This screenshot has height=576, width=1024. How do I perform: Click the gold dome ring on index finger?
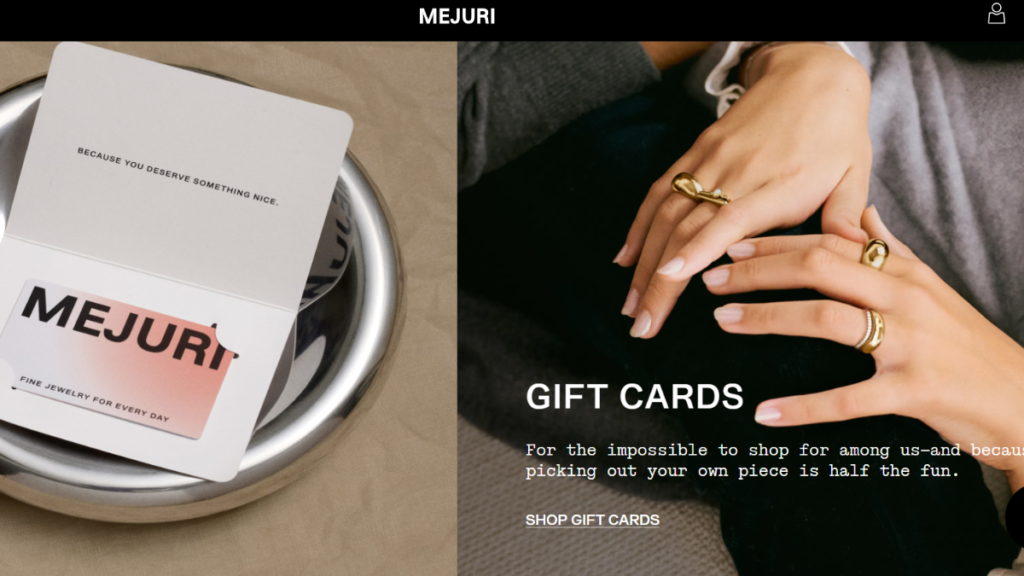[x=874, y=254]
